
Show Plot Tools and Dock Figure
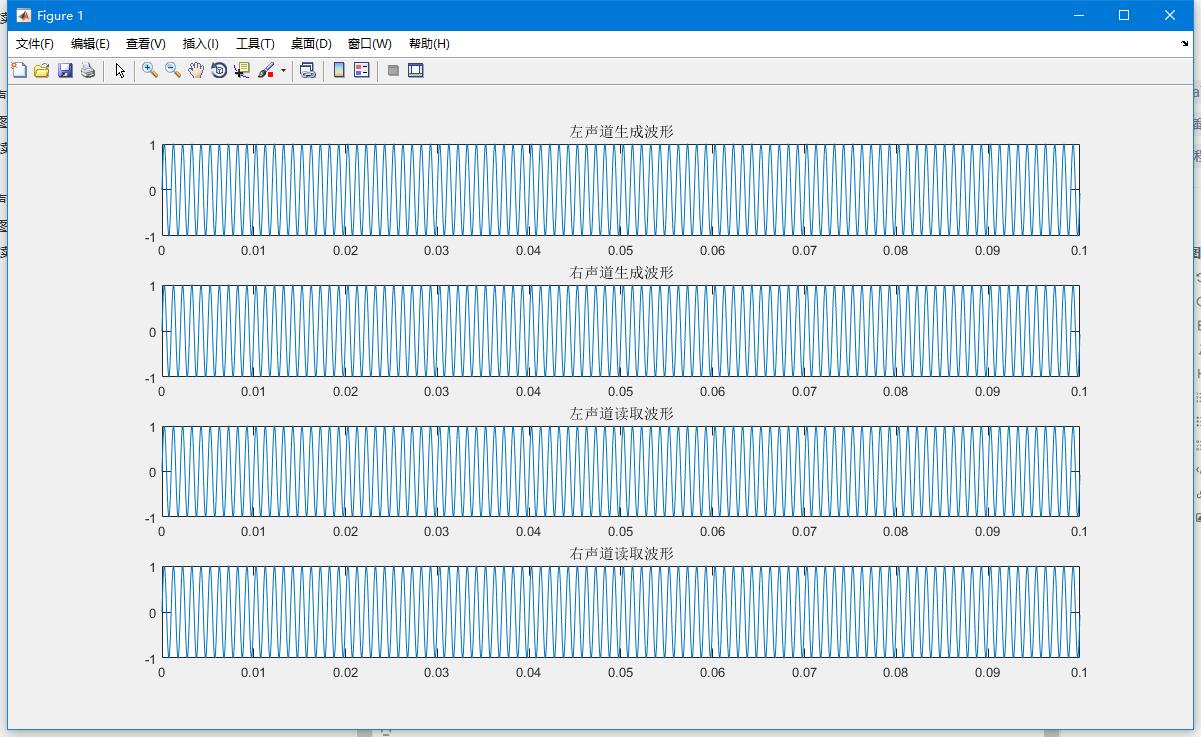tap(414, 70)
